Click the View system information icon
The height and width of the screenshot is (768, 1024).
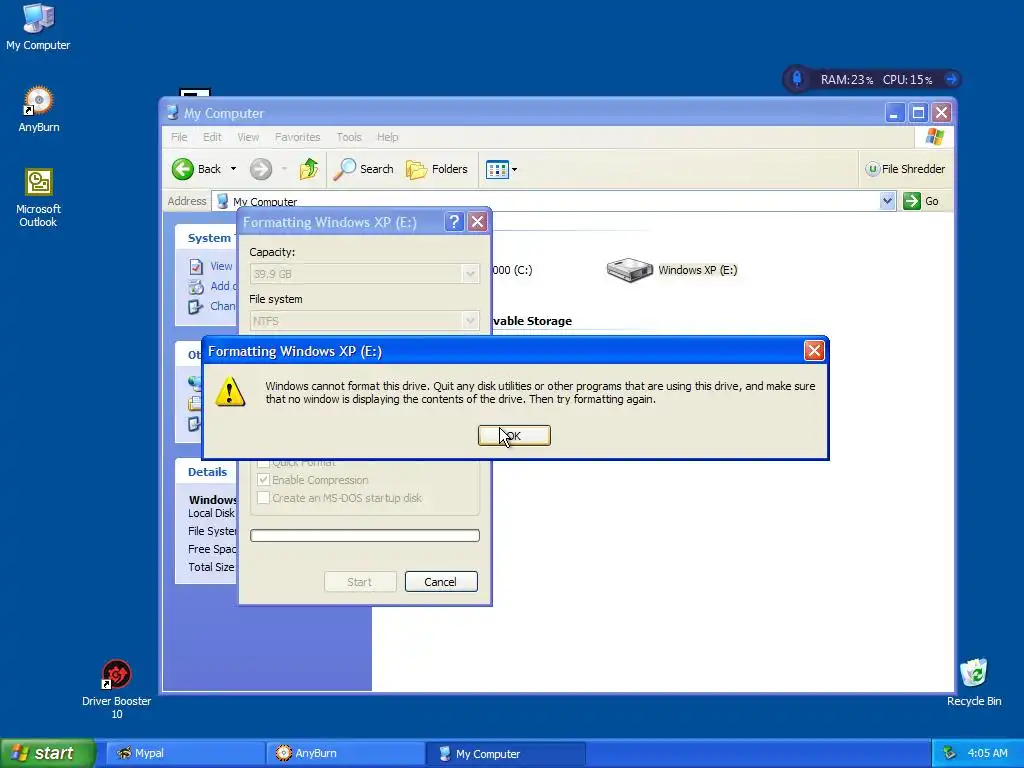point(196,266)
